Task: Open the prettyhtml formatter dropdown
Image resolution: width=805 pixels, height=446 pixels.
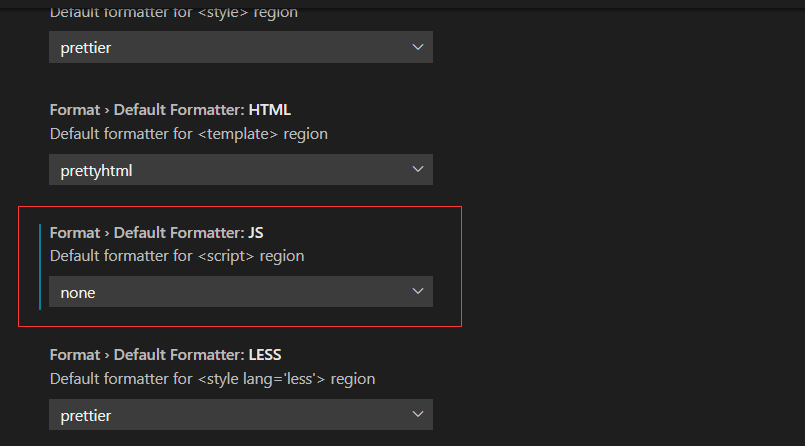Action: coord(240,170)
